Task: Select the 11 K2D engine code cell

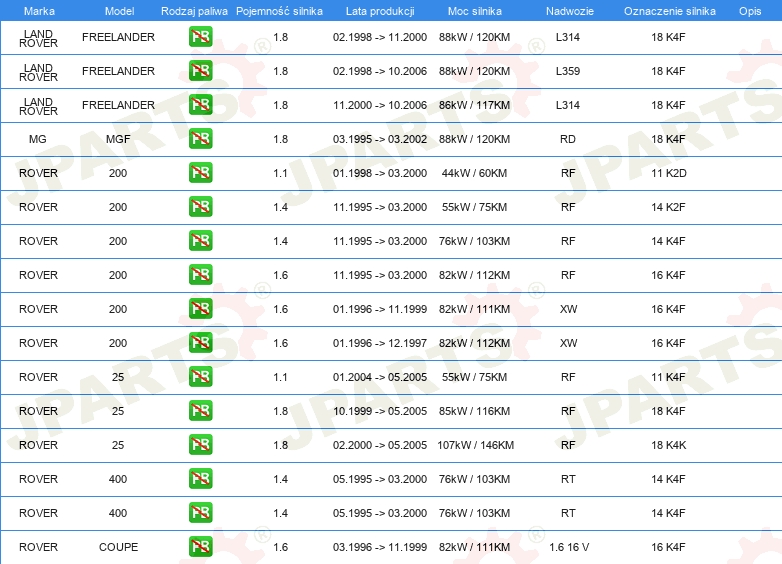Action: click(669, 173)
